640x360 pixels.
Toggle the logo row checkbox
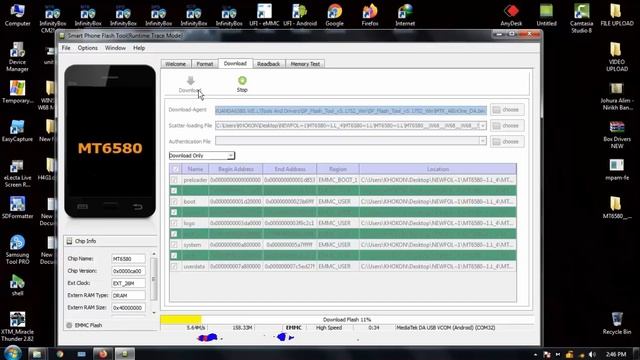pos(174,223)
